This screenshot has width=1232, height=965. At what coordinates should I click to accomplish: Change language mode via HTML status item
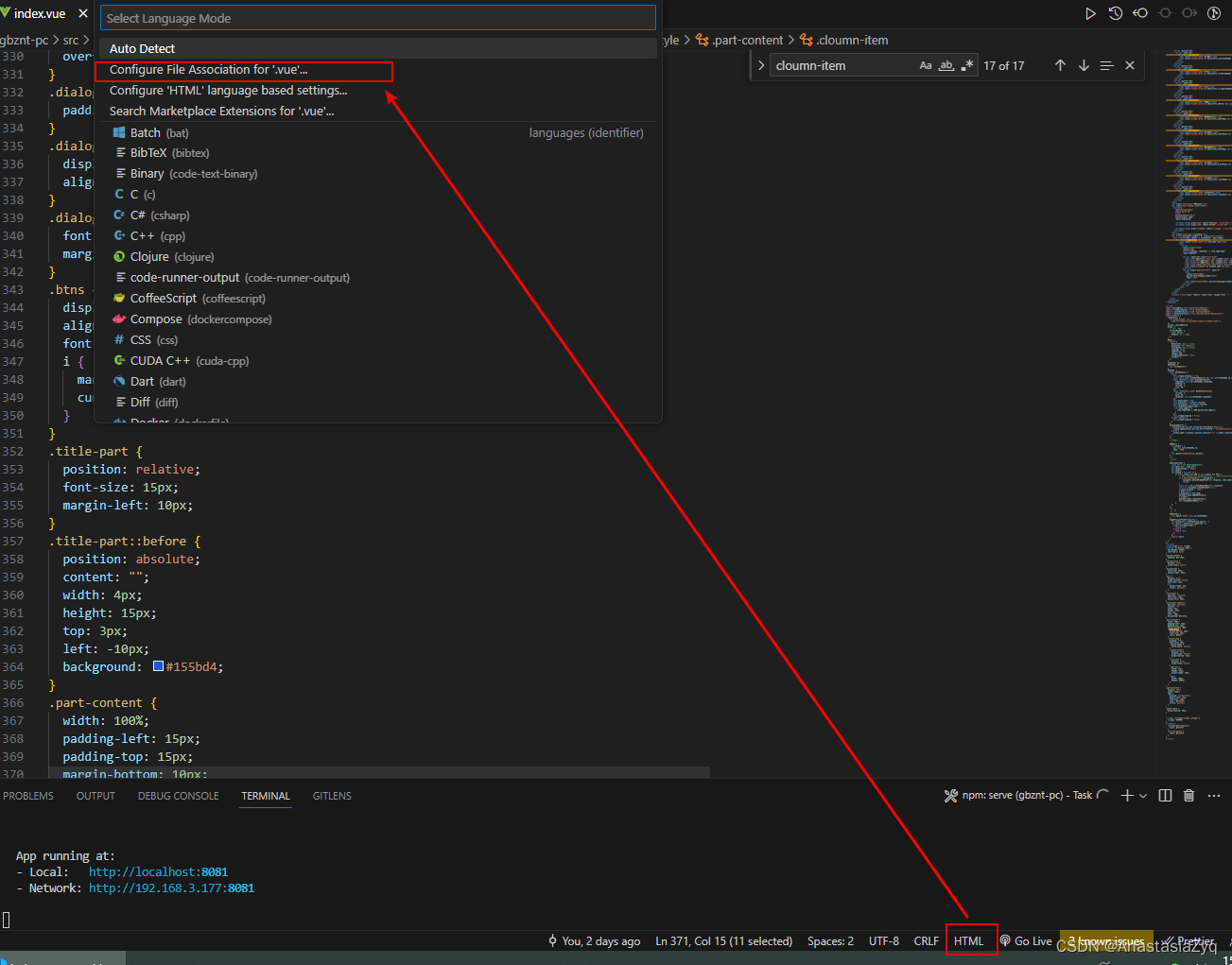coord(970,940)
